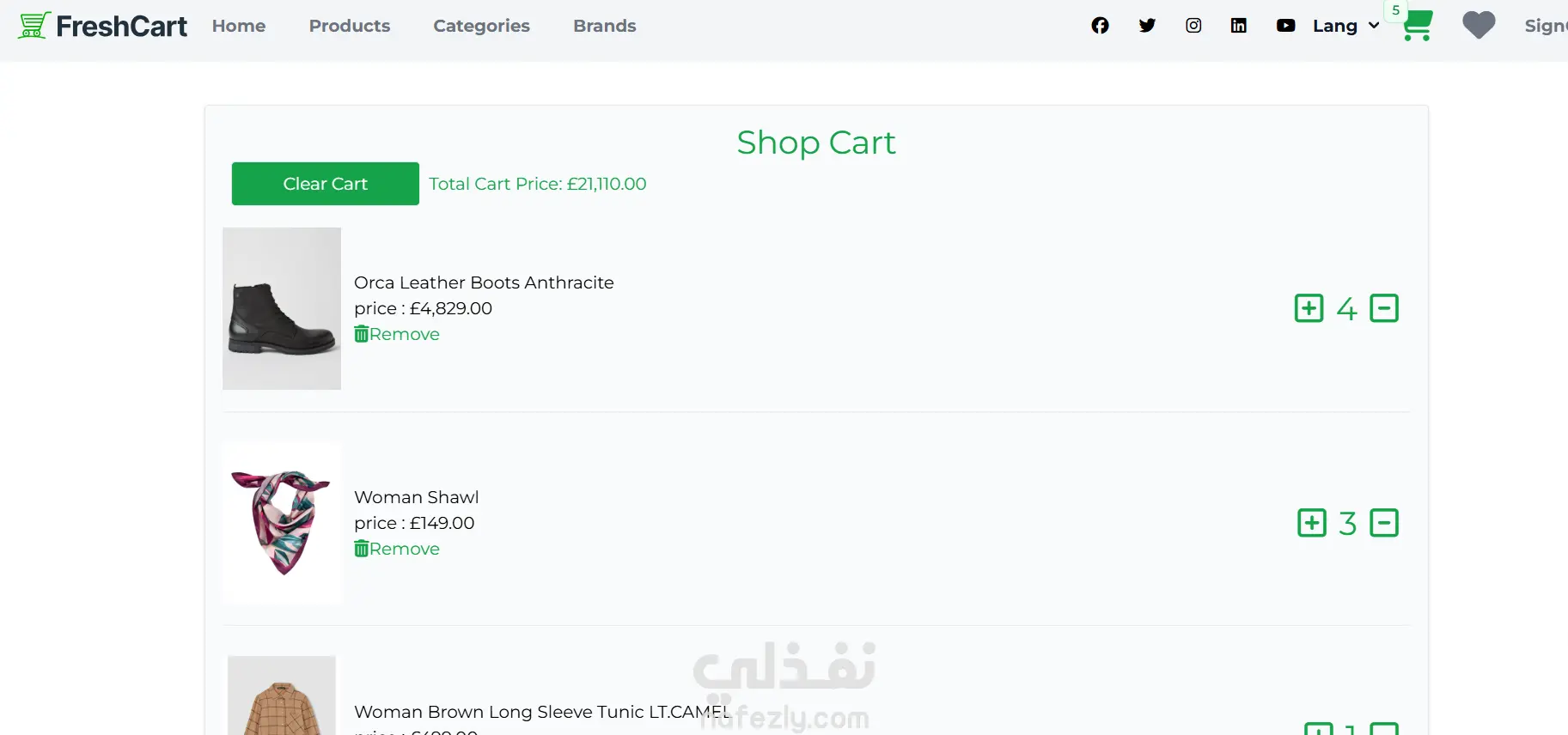This screenshot has height=735, width=1568.
Task: Open the Brands menu item
Action: pyautogui.click(x=605, y=26)
